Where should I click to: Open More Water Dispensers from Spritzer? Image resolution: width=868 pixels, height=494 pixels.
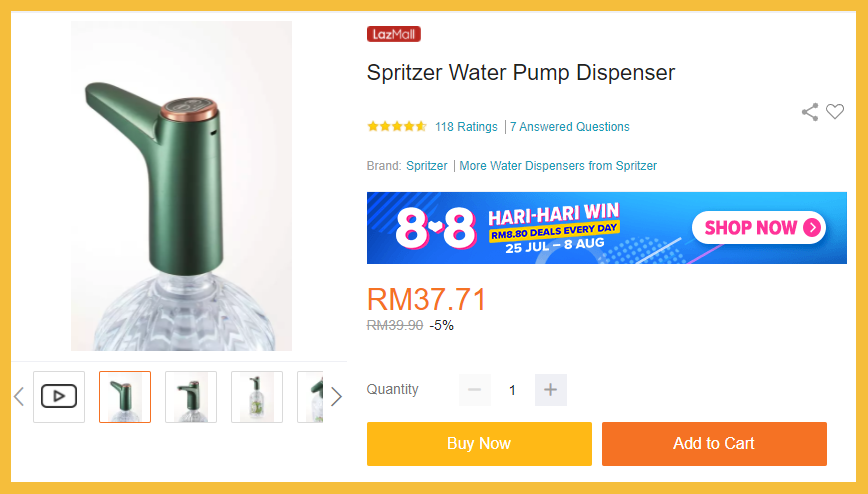coord(558,166)
